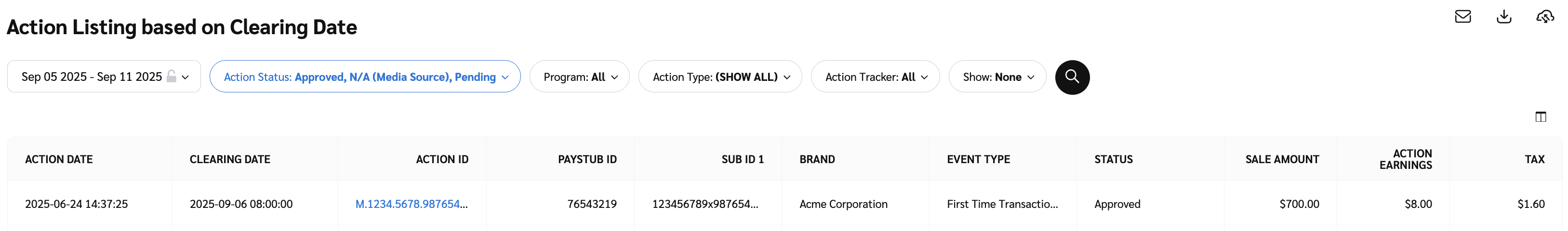Open the Sep 05 - Sep 11 date range dropdown
This screenshot has width=1568, height=231.
pyautogui.click(x=104, y=77)
